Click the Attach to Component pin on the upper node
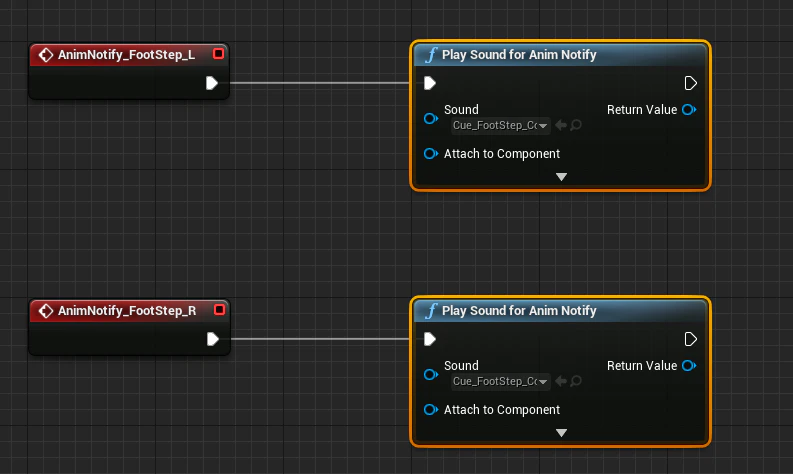This screenshot has height=474, width=793. pos(431,153)
